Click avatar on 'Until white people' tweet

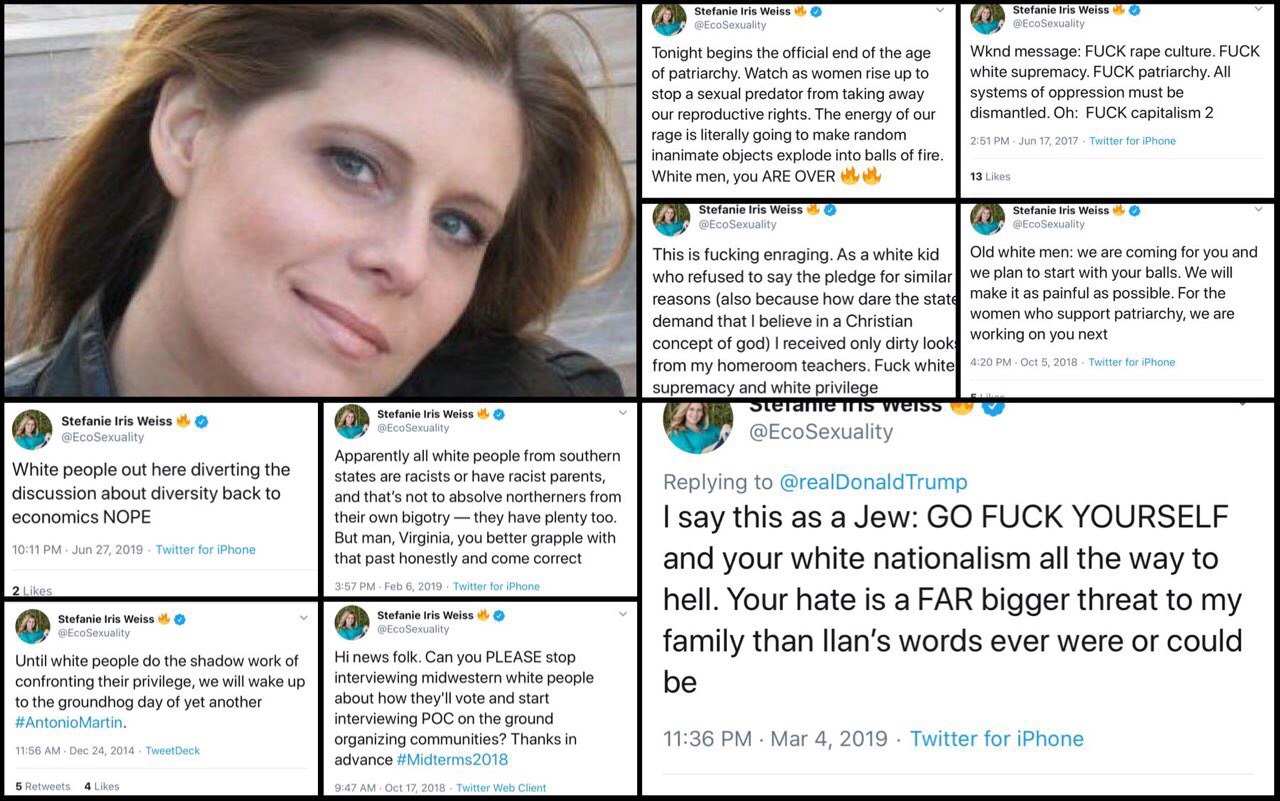[x=32, y=625]
